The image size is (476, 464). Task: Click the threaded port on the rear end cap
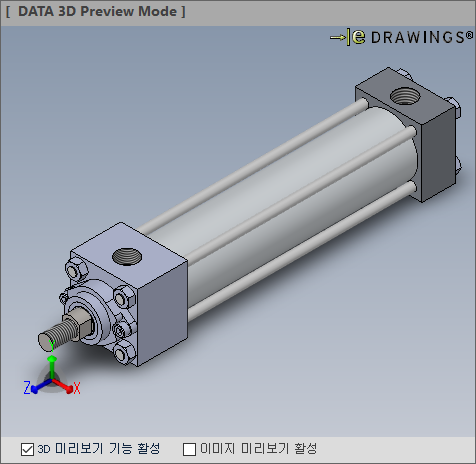click(x=405, y=96)
